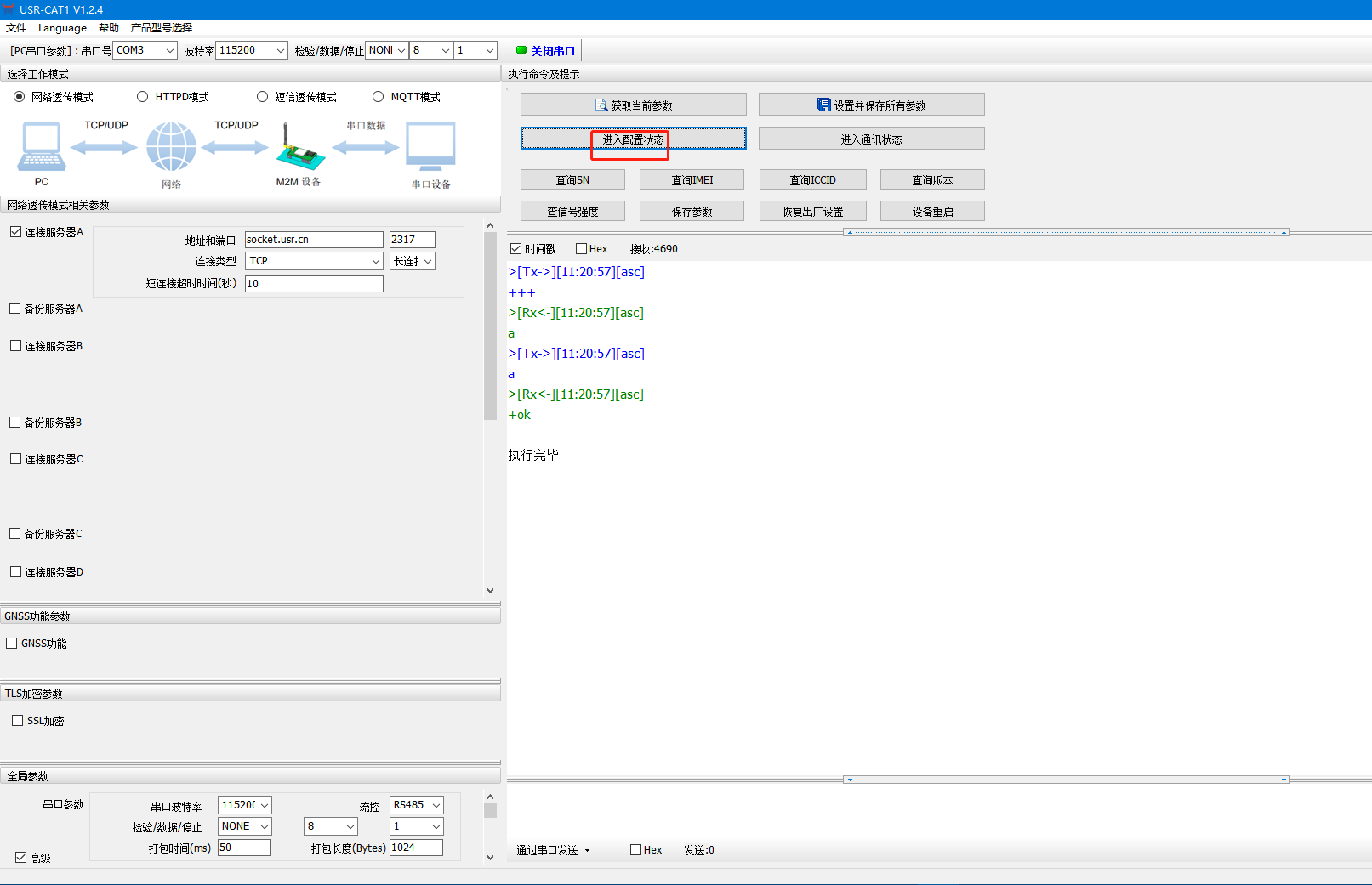
Task: Click the 设备重启 button
Action: [932, 212]
